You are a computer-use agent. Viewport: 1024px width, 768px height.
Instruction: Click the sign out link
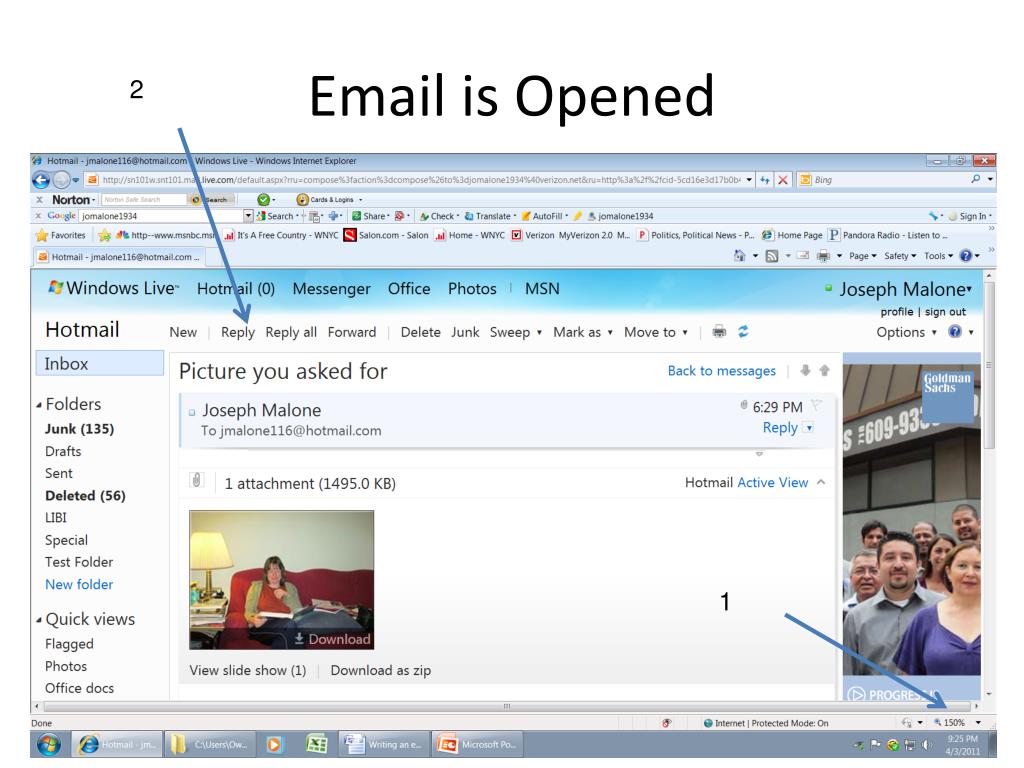(945, 312)
